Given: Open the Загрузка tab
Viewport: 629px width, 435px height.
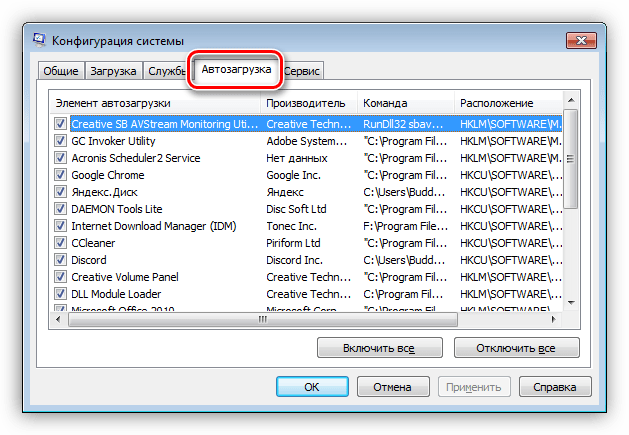Looking at the screenshot, I should coord(113,71).
